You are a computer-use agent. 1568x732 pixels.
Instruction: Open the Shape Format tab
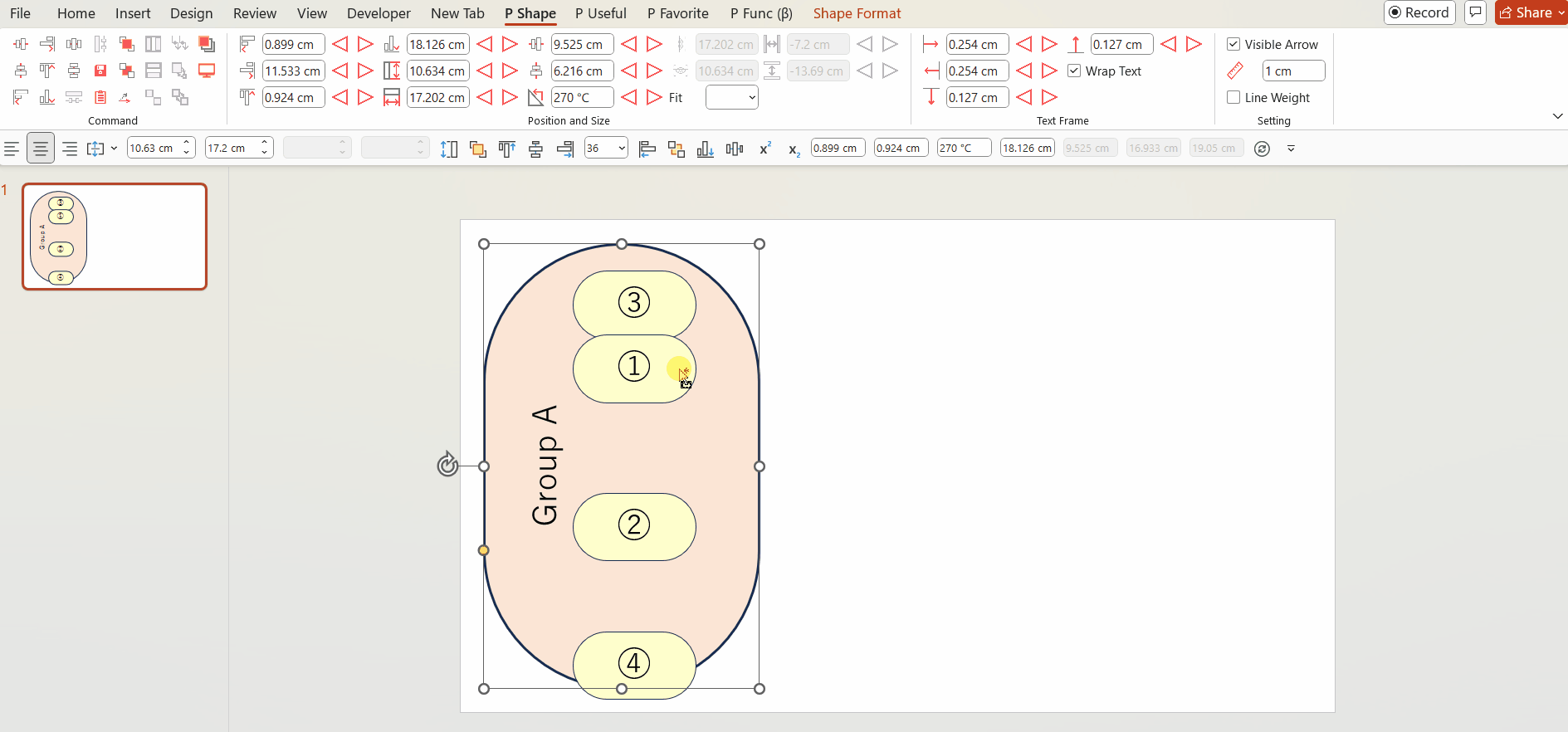coord(857,13)
